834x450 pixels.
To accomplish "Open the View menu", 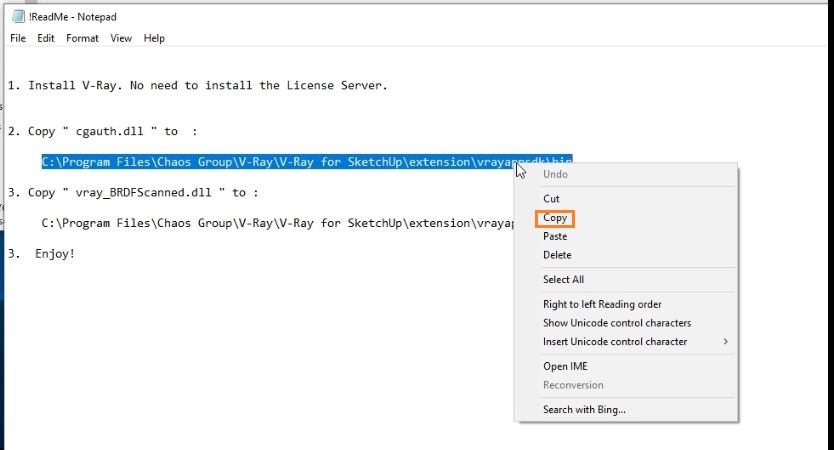I will (121, 38).
